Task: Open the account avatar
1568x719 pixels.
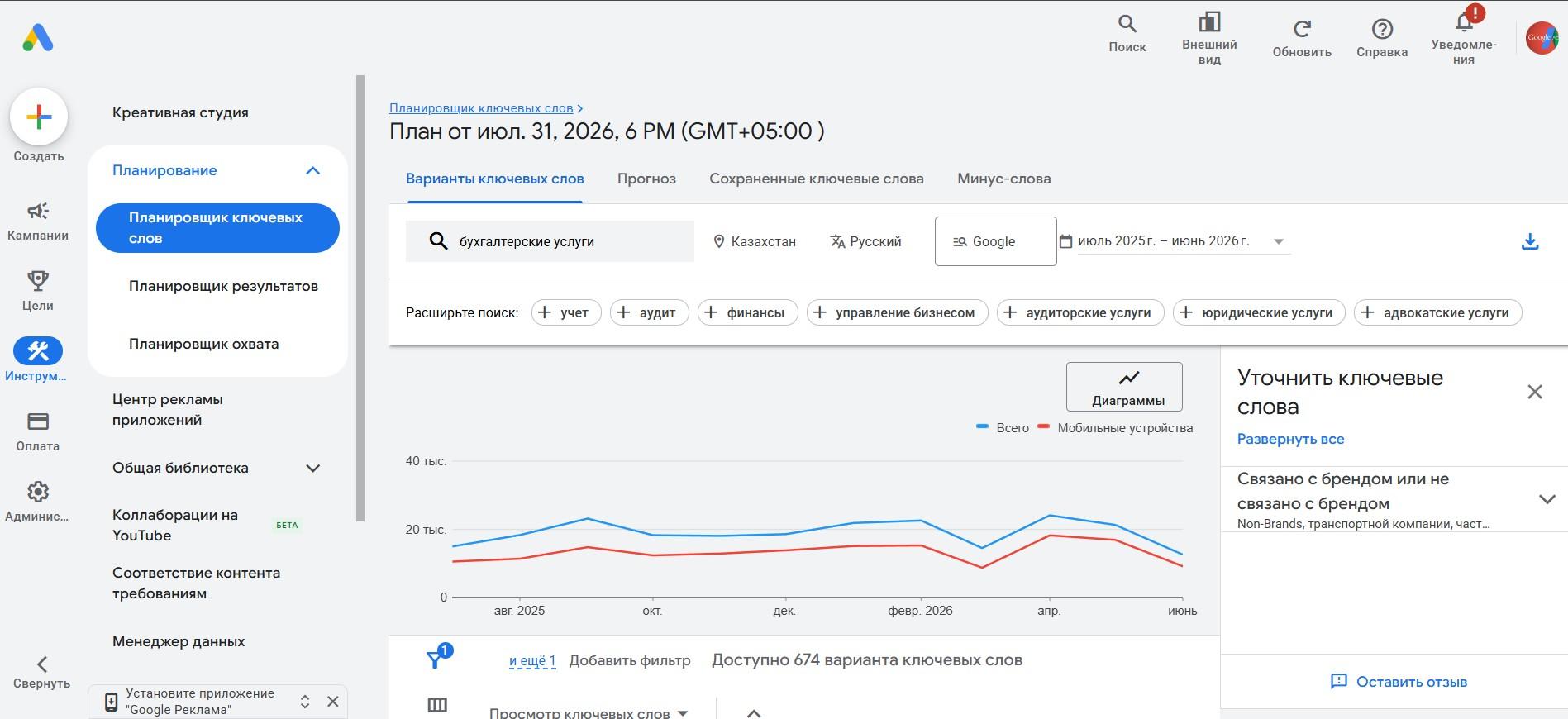Action: pyautogui.click(x=1542, y=38)
